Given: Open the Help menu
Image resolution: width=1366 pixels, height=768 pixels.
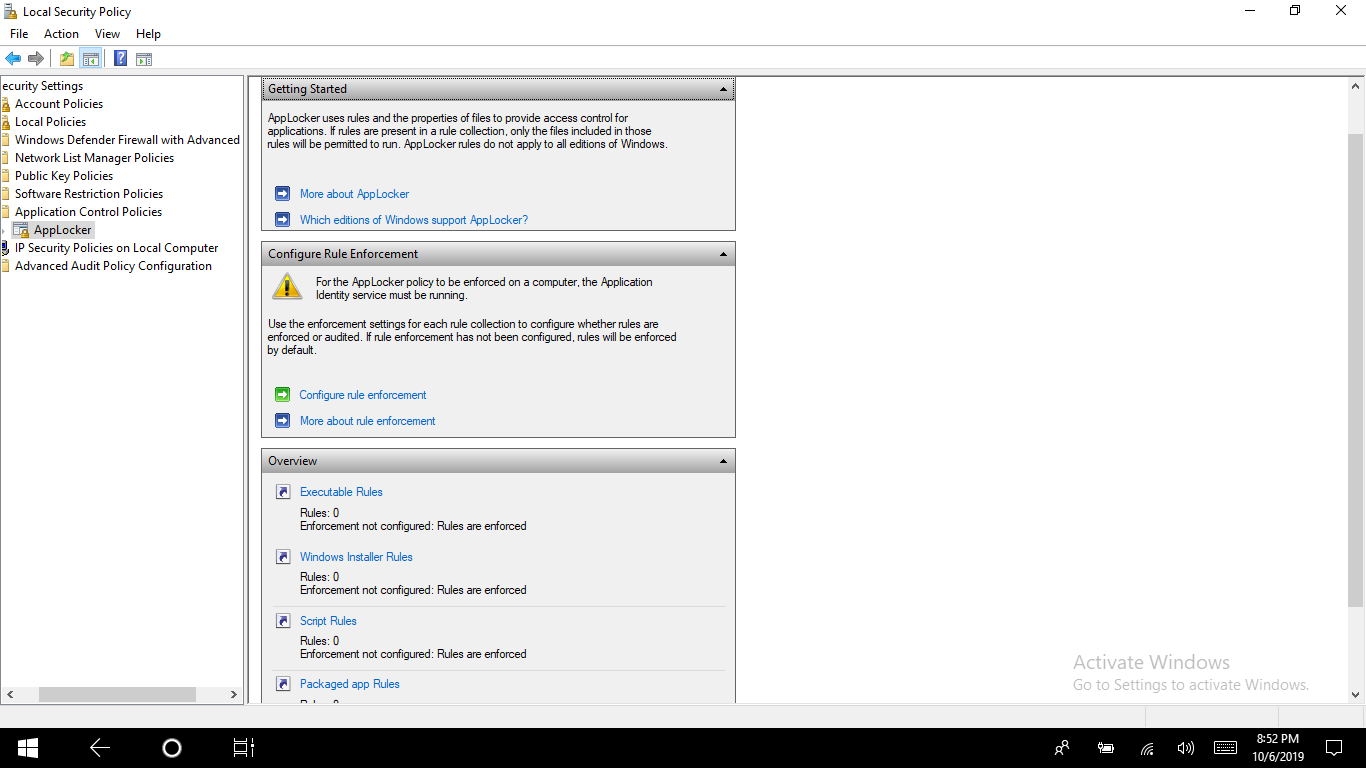Looking at the screenshot, I should [148, 34].
